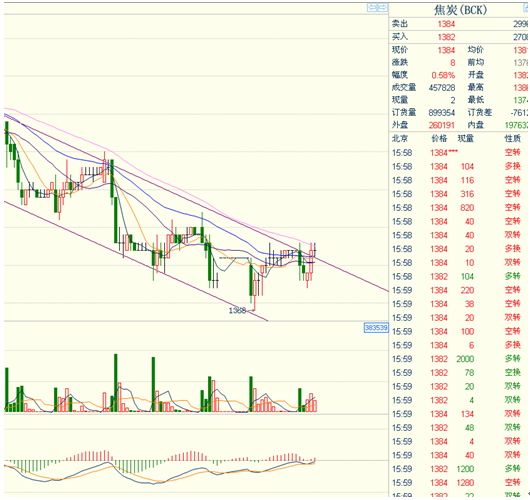Click the 最低 label
This screenshot has height=500, width=530.
coord(476,100)
